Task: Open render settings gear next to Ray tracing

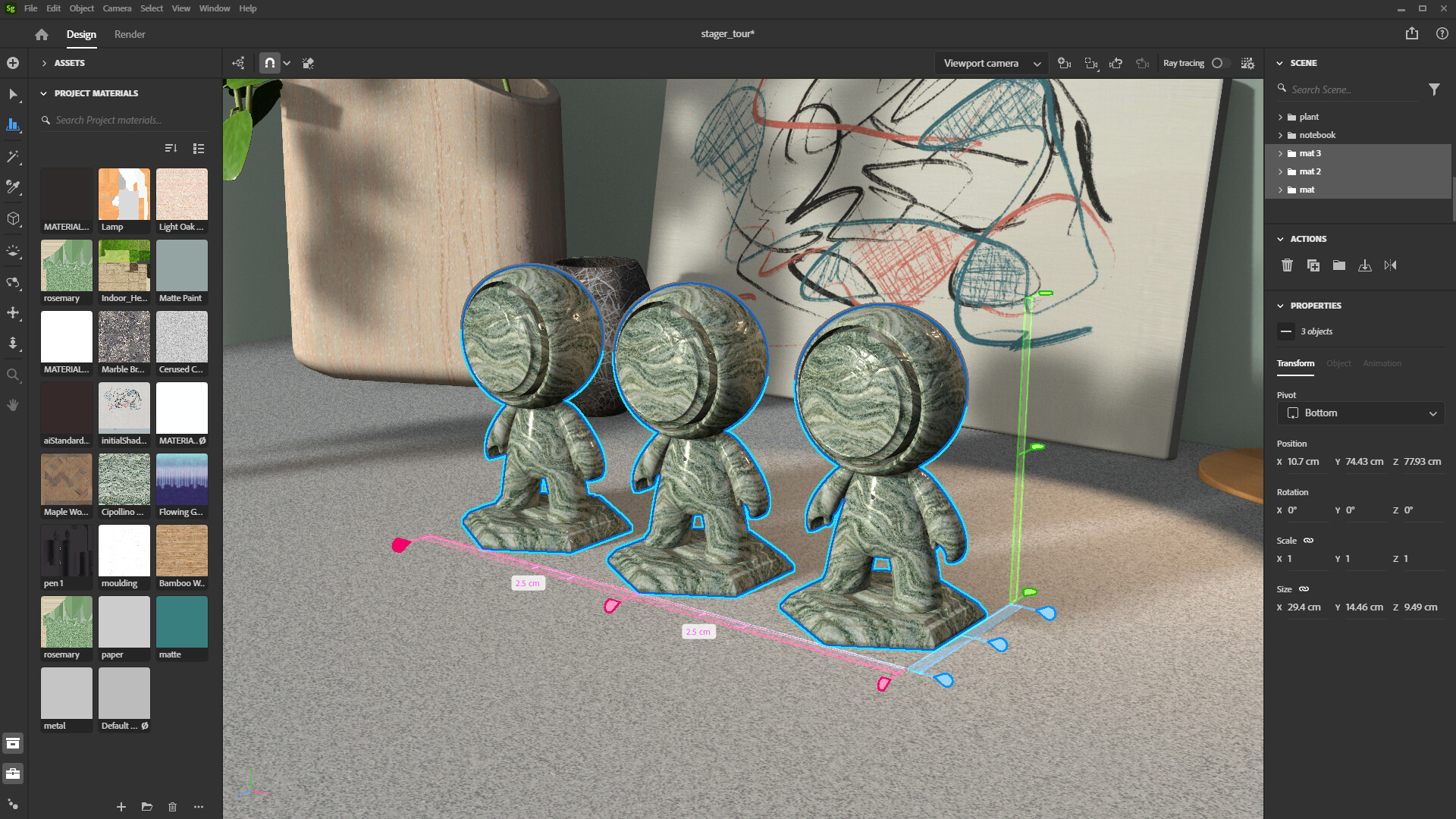Action: [1247, 63]
